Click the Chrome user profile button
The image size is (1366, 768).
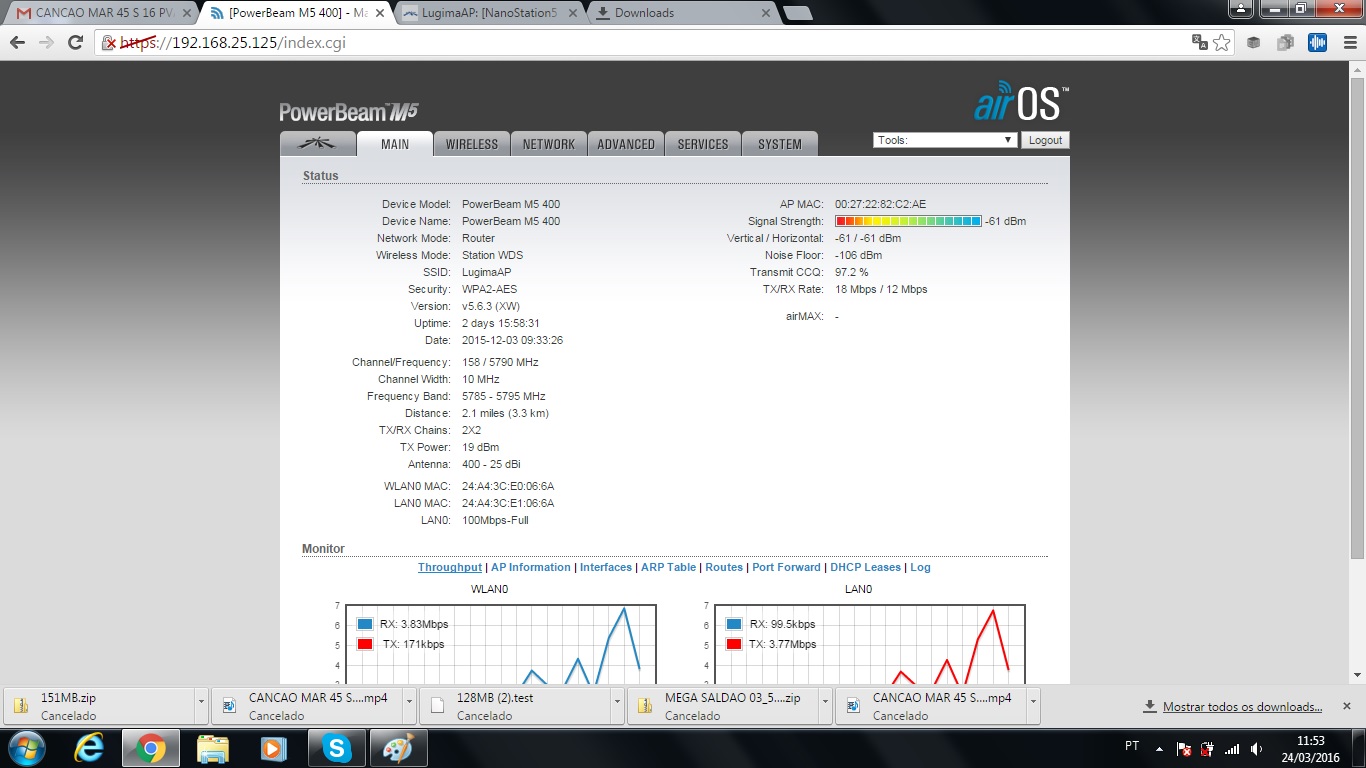pos(1240,8)
